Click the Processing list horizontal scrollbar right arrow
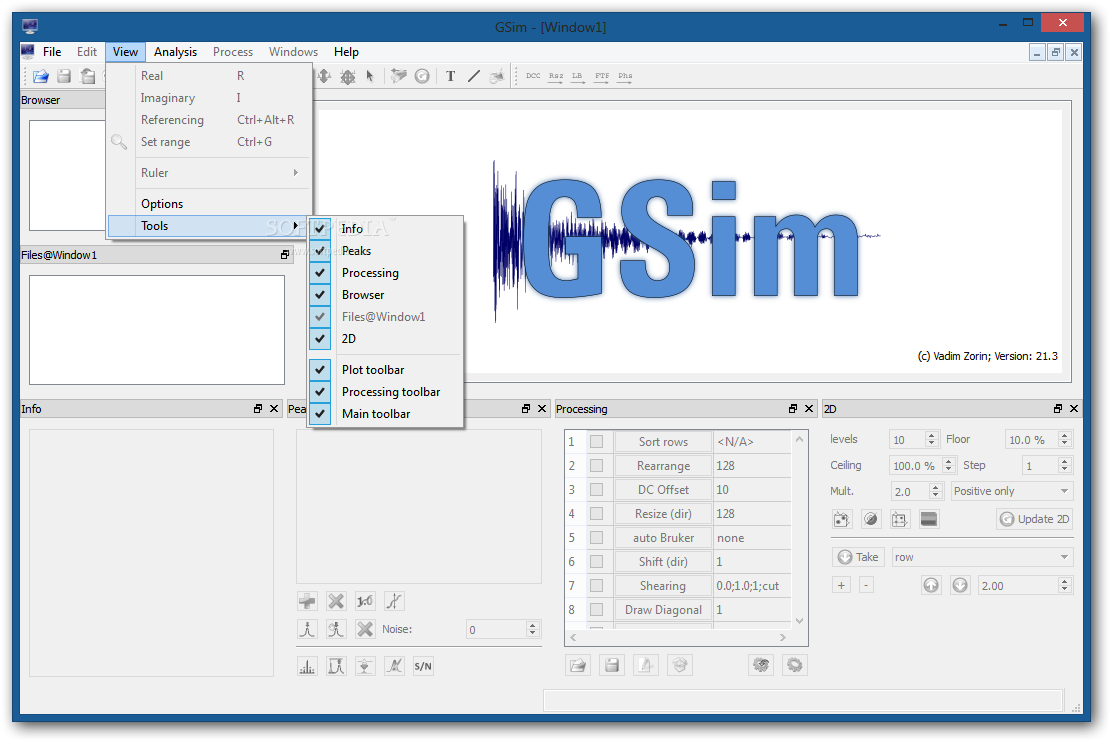The height and width of the screenshot is (742, 1111). (x=783, y=638)
